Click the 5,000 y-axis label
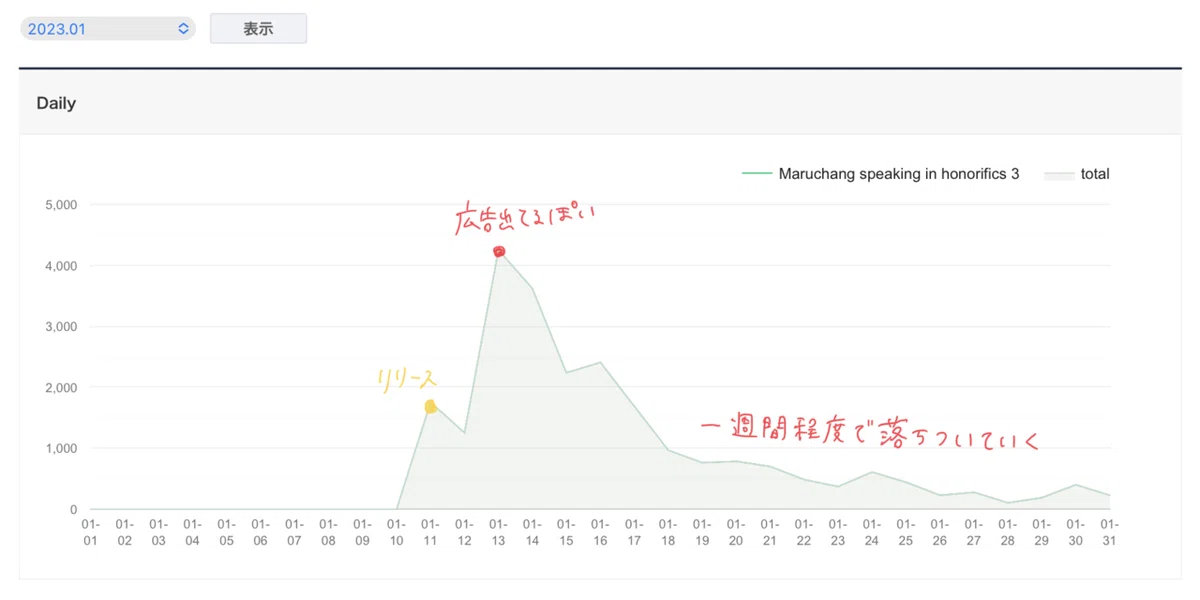Viewport: 1200px width, 600px height. click(x=60, y=205)
